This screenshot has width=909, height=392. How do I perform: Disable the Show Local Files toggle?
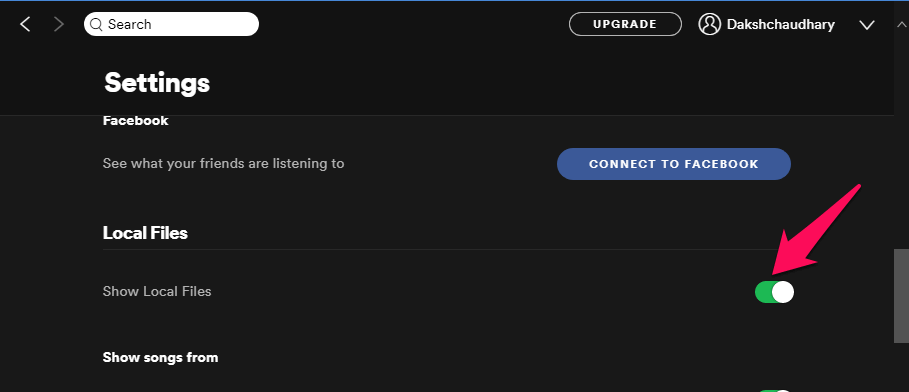775,292
